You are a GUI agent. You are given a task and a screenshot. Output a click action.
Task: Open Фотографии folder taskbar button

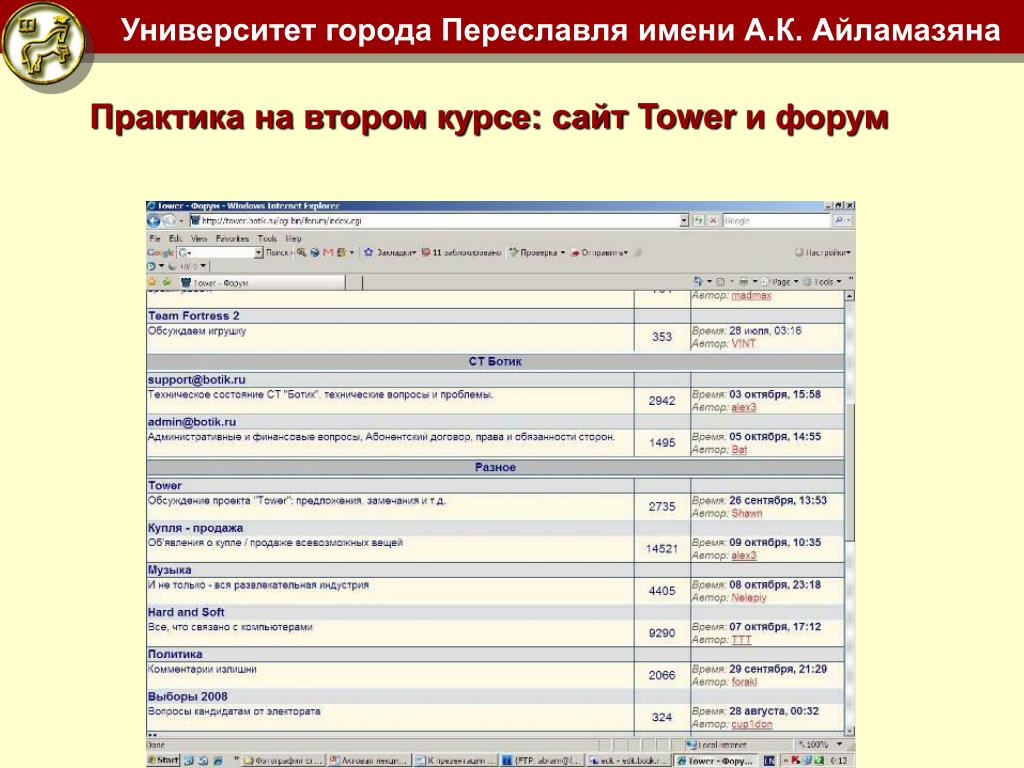(x=283, y=760)
